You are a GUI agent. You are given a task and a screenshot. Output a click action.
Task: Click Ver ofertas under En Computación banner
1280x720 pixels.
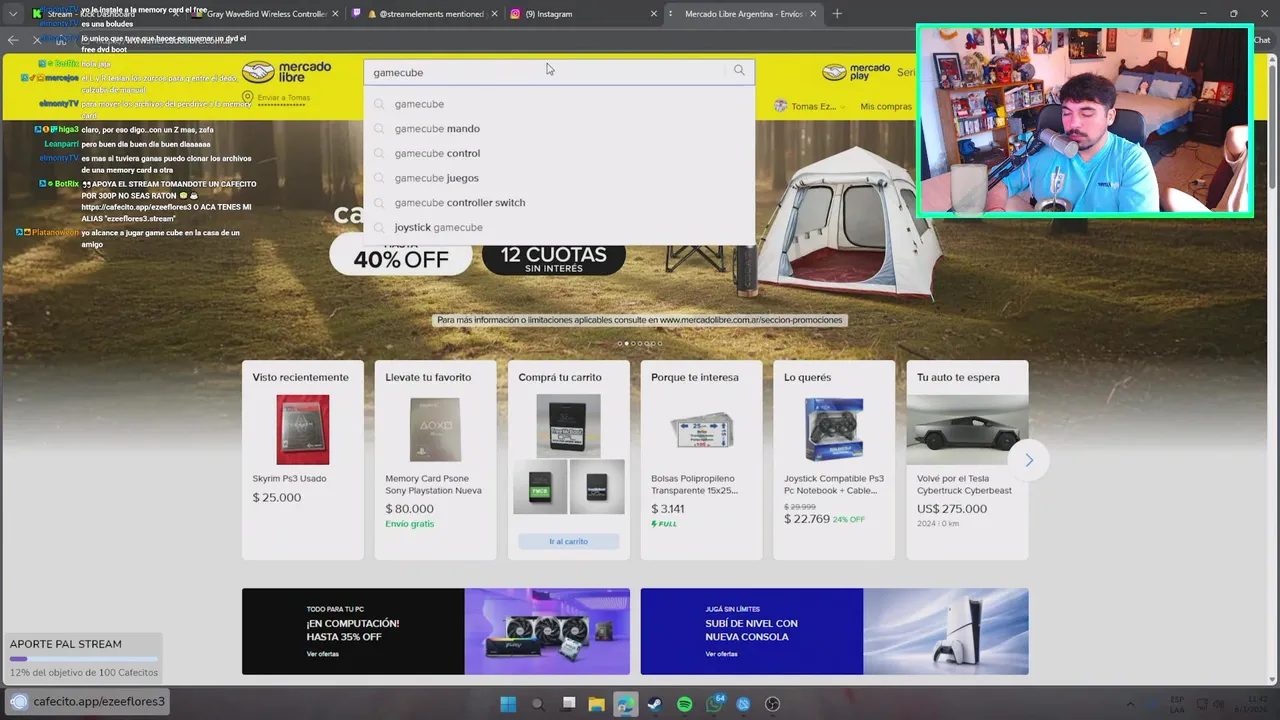point(322,654)
